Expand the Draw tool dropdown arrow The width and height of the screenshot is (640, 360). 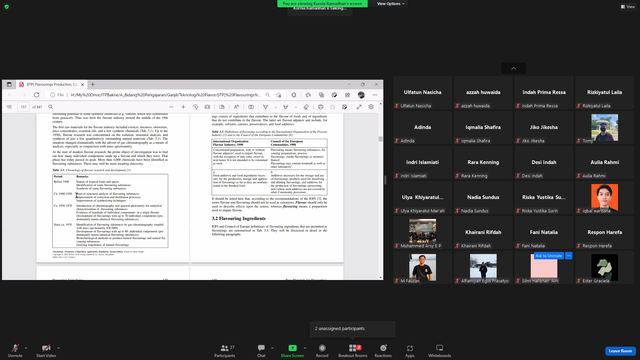point(276,107)
